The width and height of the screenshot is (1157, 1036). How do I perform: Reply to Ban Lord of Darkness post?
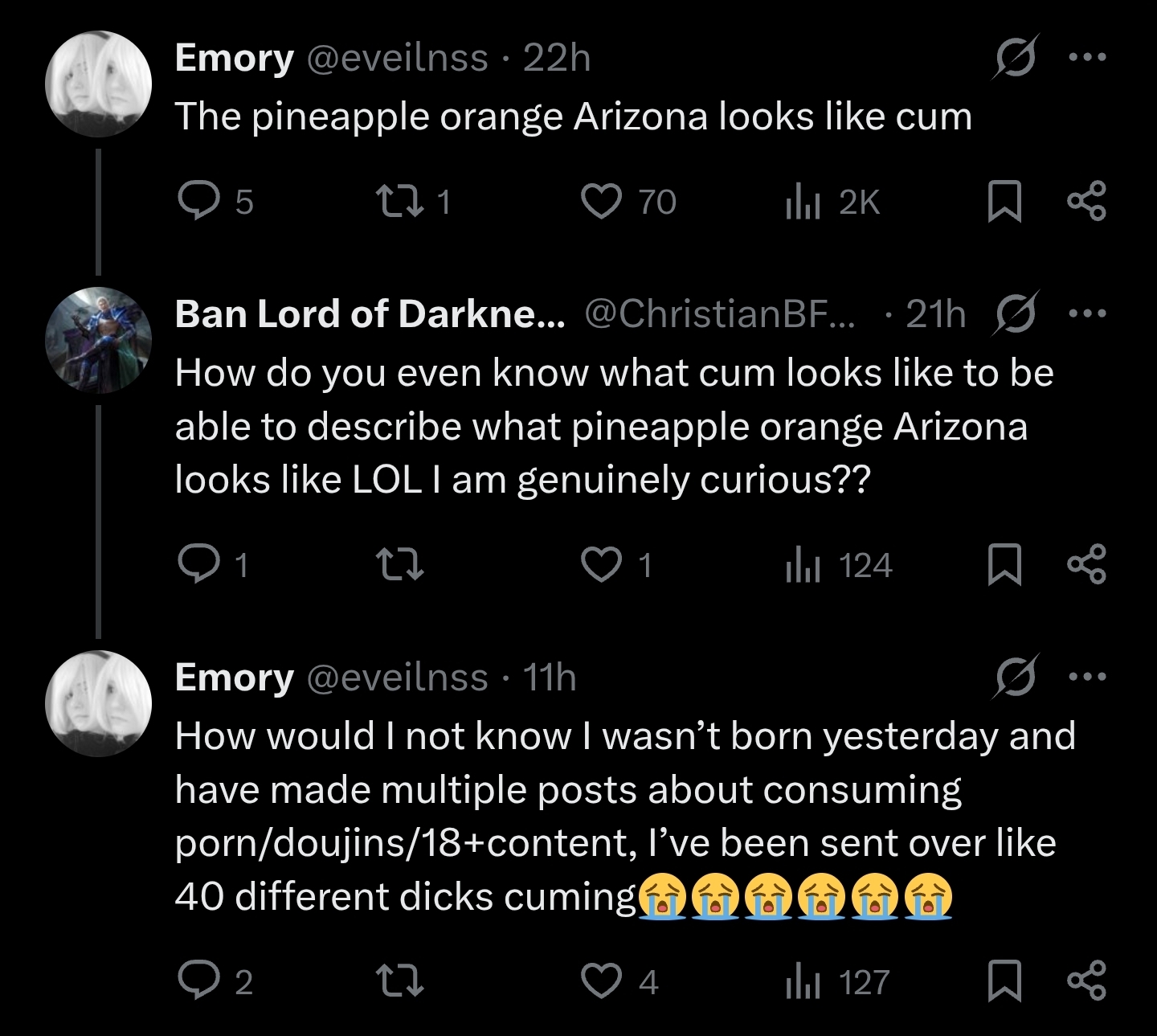(x=198, y=564)
